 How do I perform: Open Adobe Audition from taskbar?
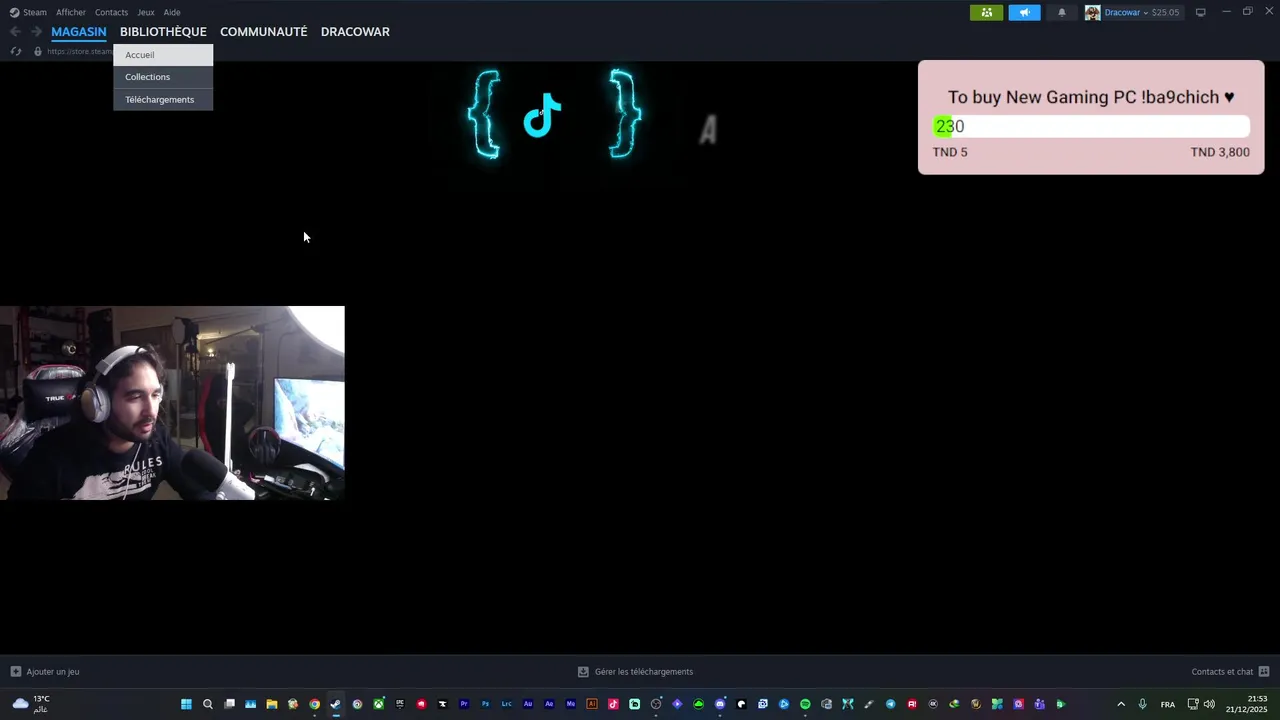coord(528,704)
